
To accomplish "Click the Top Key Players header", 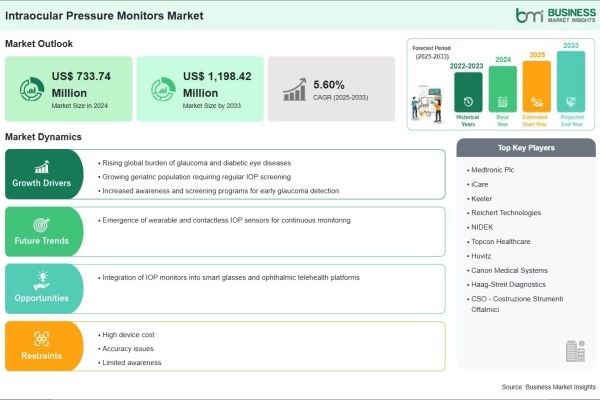I will (526, 148).
